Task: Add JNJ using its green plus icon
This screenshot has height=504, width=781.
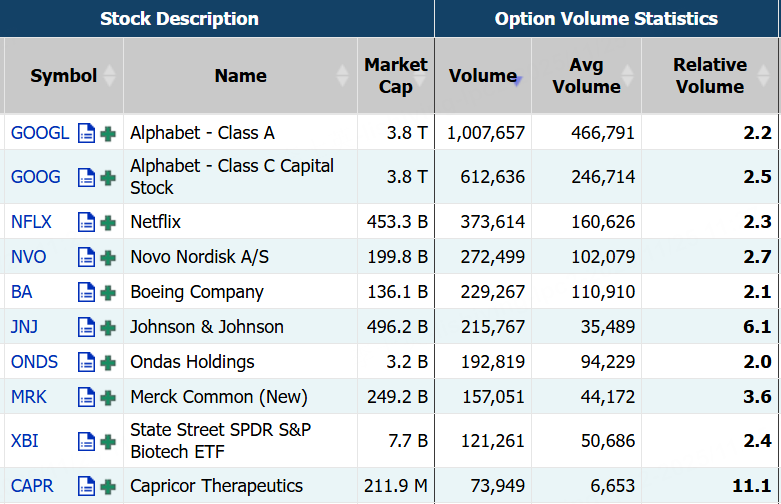Action: (x=108, y=328)
